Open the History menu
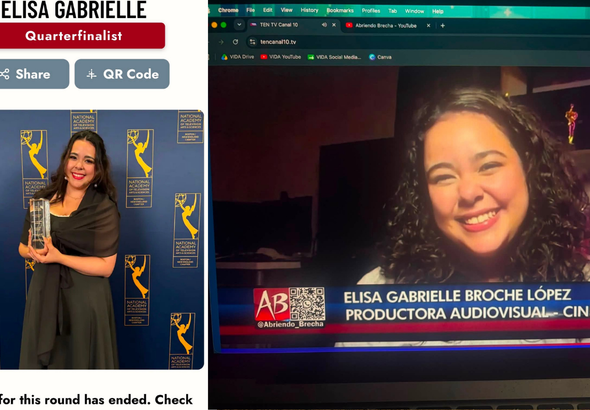Viewport: 590px width, 410px height. (309, 10)
